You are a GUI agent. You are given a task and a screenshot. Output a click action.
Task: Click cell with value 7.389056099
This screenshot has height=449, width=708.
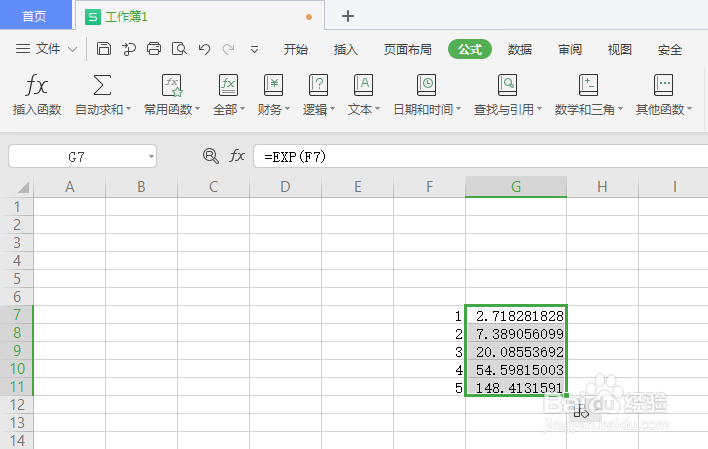point(516,333)
